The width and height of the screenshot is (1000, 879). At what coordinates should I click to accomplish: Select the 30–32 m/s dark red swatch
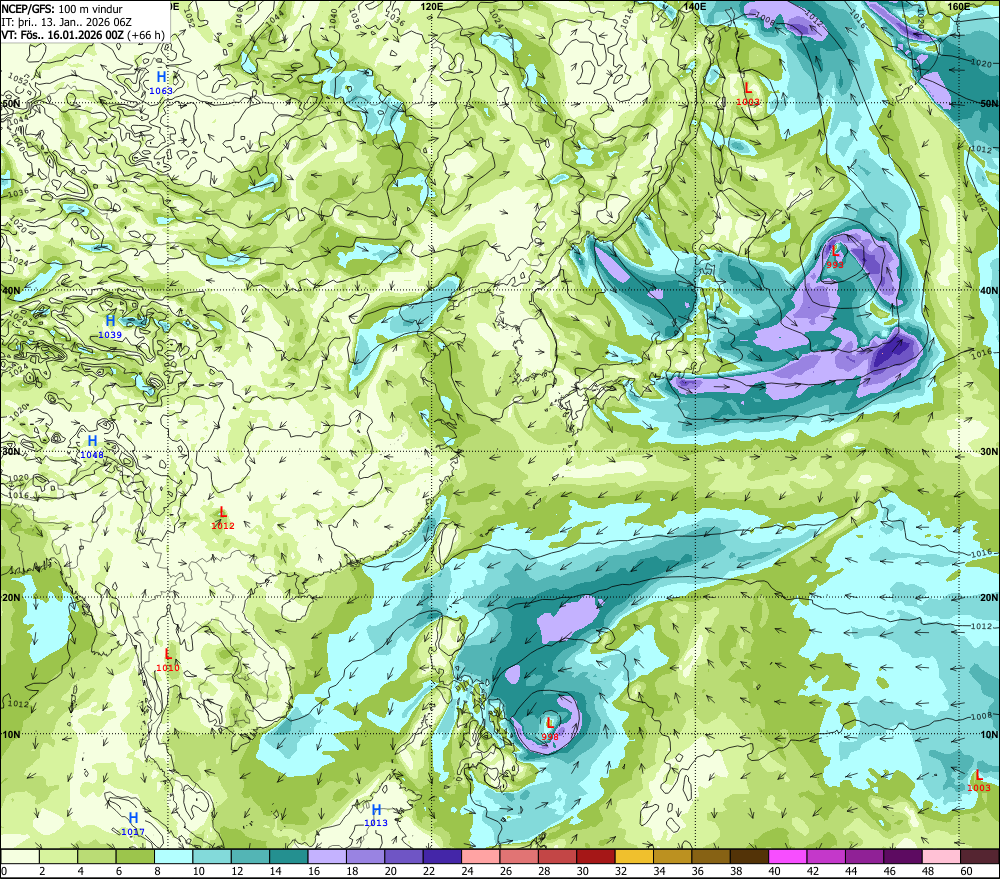tap(596, 856)
